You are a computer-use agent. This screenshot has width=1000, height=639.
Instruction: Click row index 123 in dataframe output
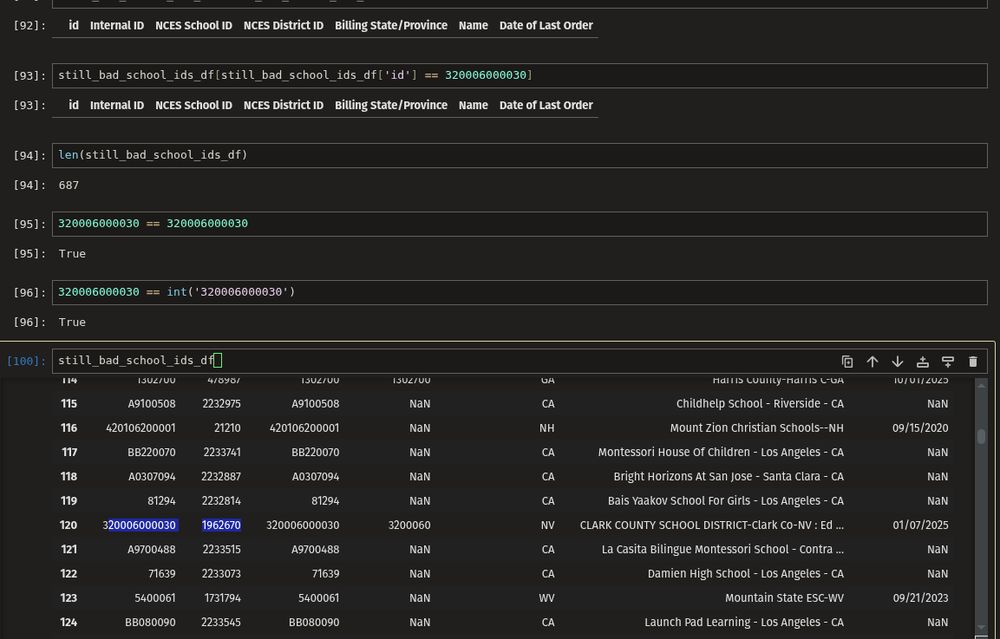coord(68,598)
